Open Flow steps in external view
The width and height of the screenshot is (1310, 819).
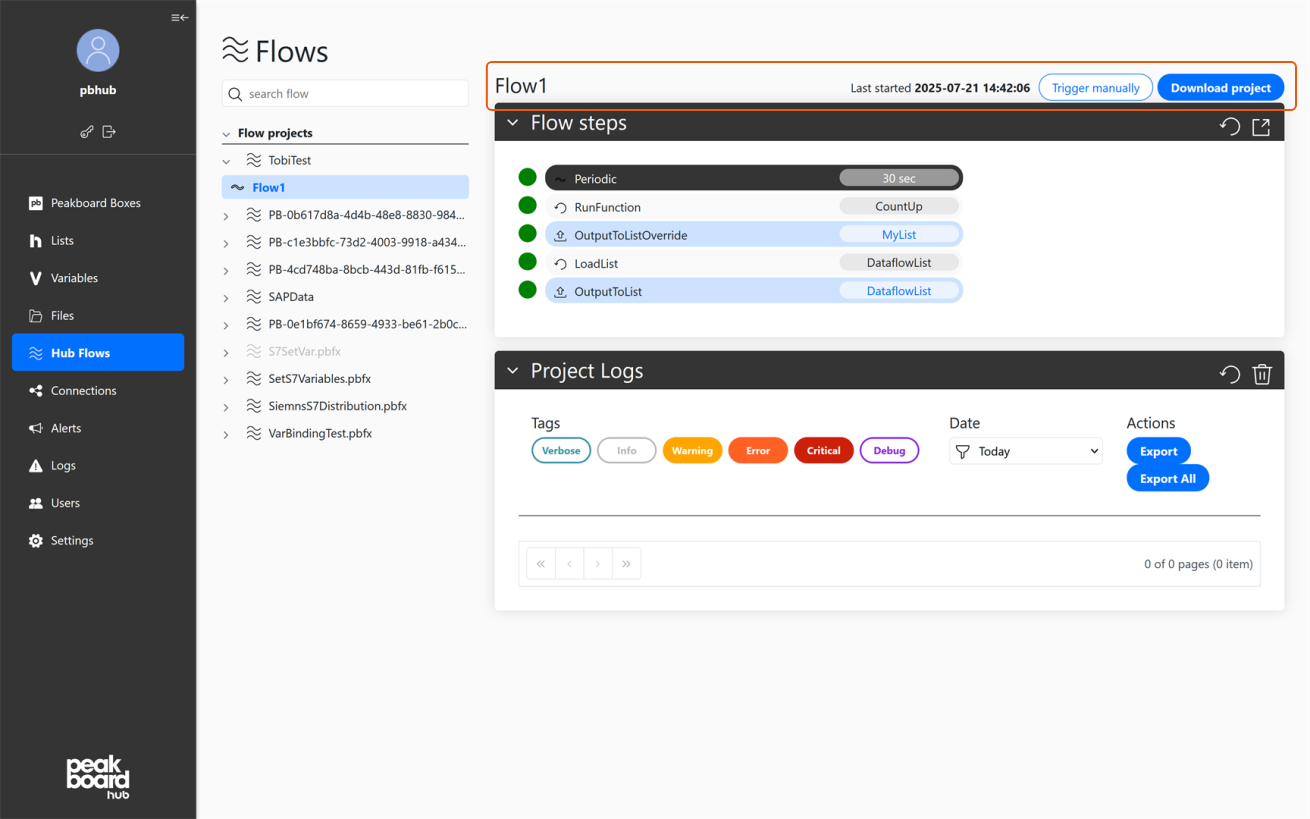click(1261, 127)
